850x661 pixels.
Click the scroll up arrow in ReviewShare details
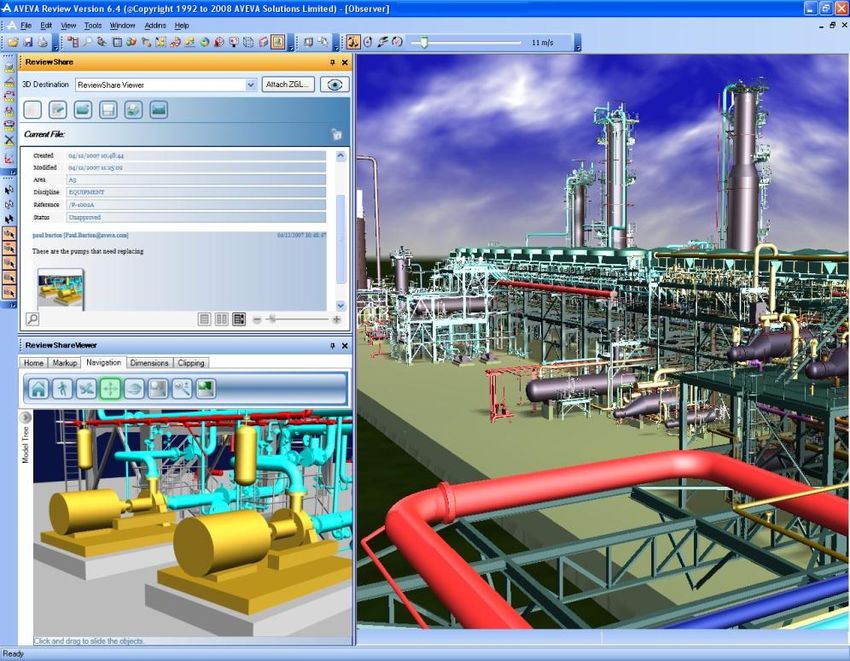click(x=340, y=156)
